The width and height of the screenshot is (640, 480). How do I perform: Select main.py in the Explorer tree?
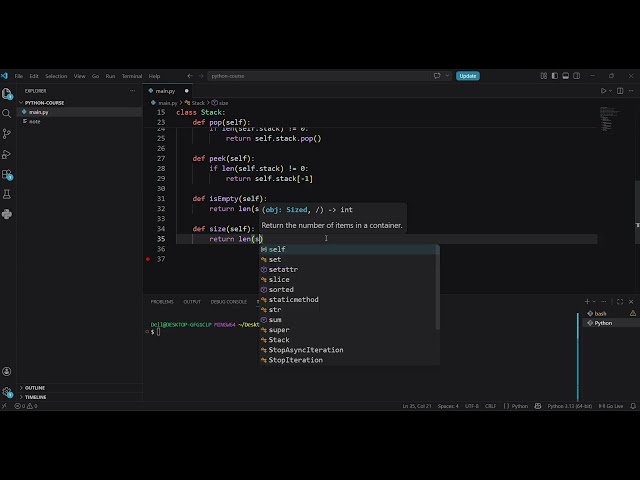[x=80, y=112]
